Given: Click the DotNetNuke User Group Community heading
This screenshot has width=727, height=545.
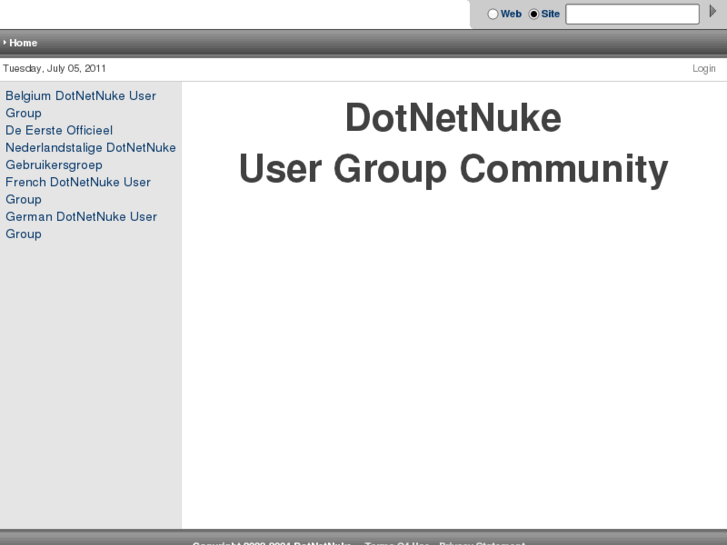Looking at the screenshot, I should tap(453, 143).
